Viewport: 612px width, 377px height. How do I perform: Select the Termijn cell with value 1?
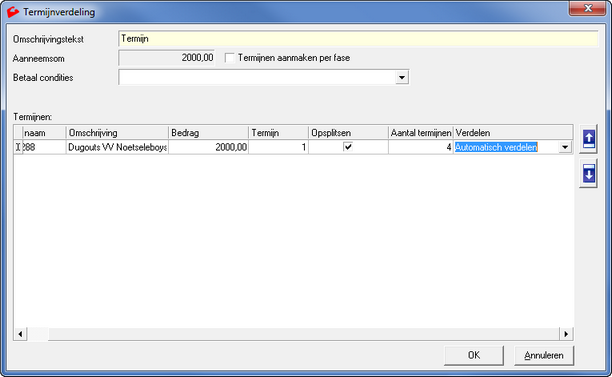click(x=278, y=147)
